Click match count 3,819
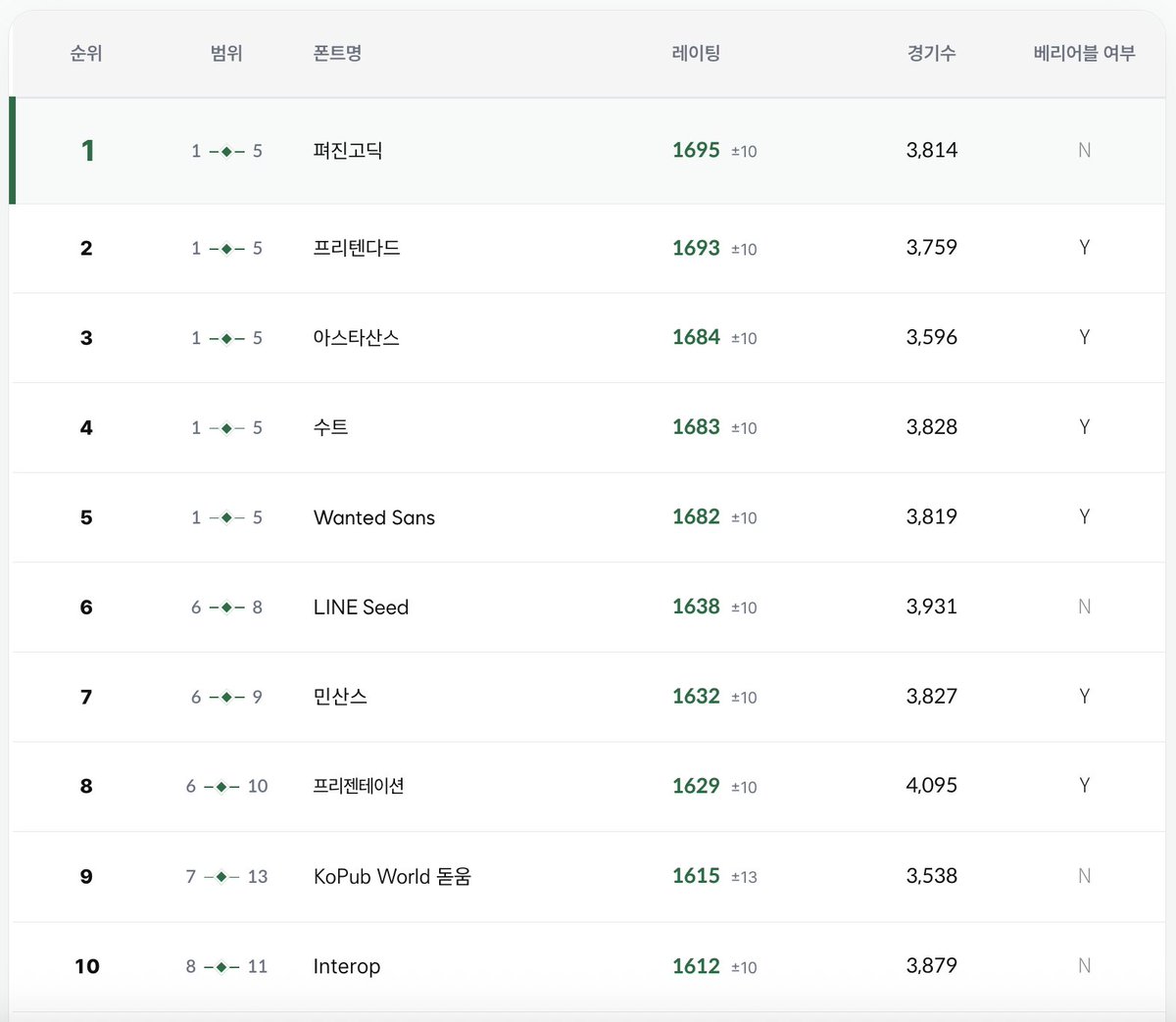 pyautogui.click(x=932, y=516)
